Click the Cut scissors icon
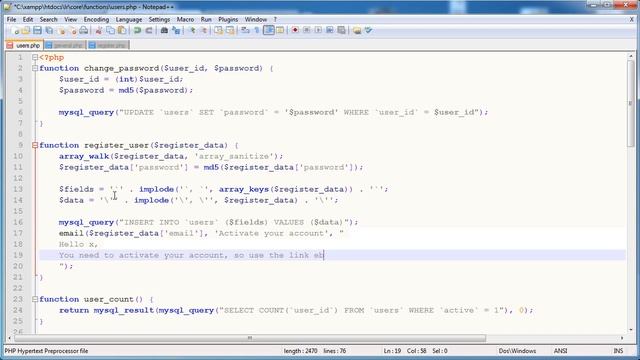This screenshot has width=640, height=360. (98, 31)
